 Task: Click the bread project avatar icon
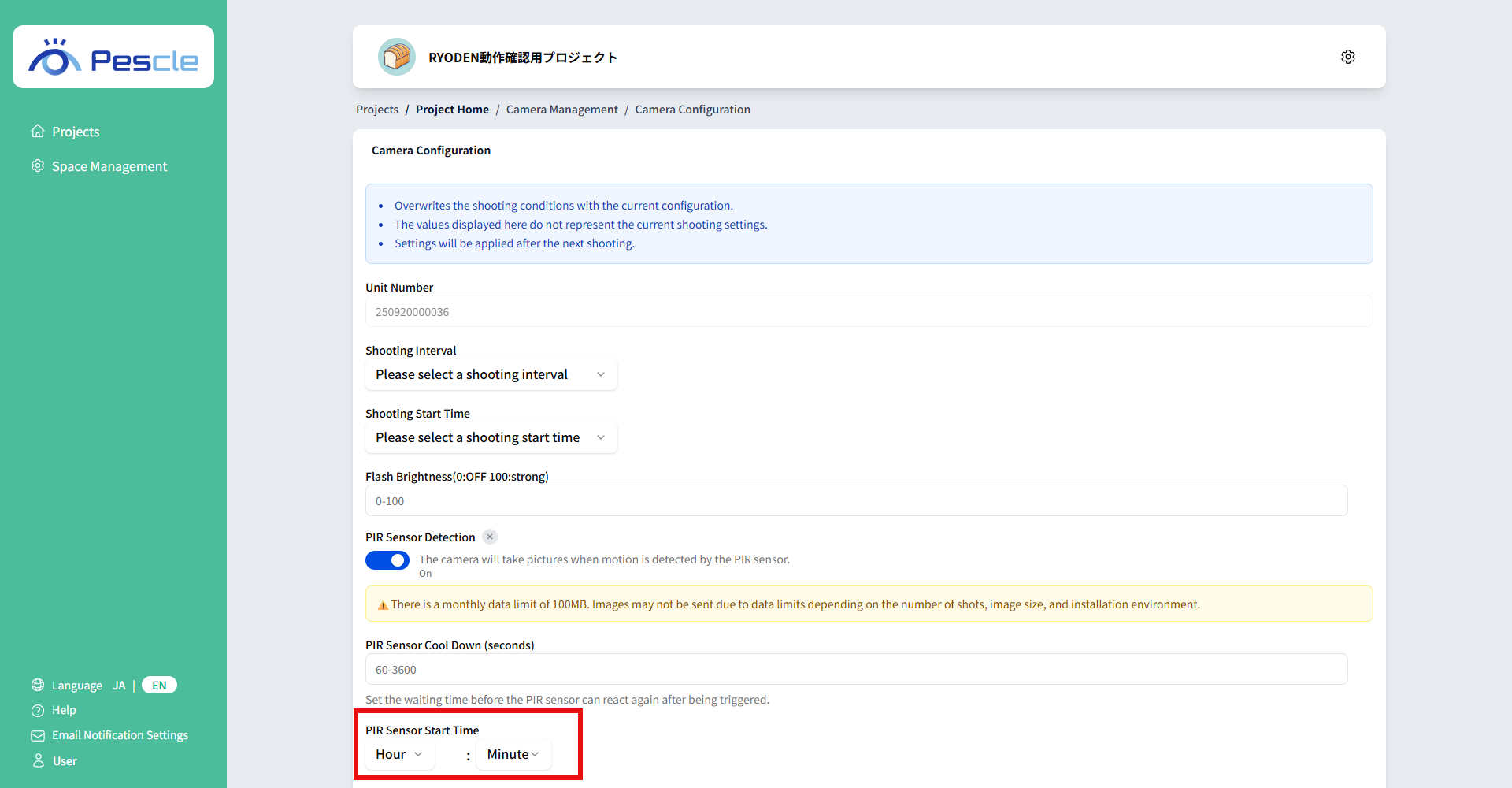(x=397, y=57)
